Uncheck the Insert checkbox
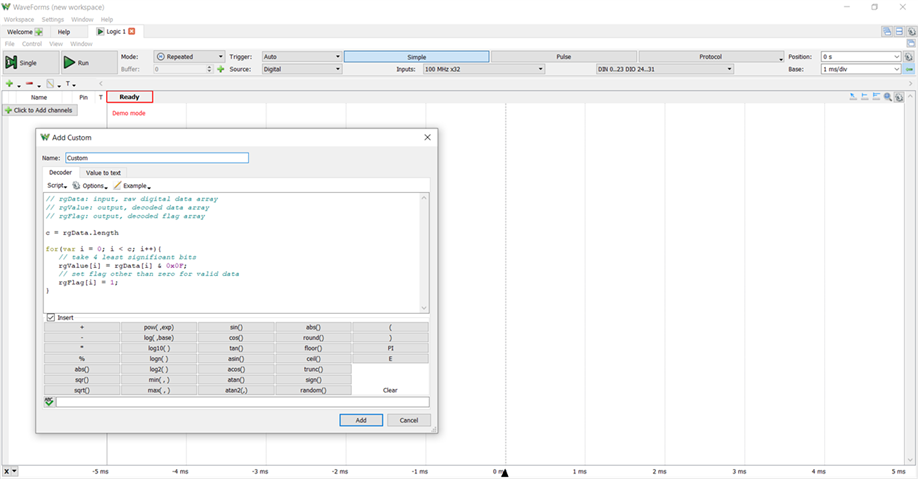The image size is (918, 479). coord(51,317)
